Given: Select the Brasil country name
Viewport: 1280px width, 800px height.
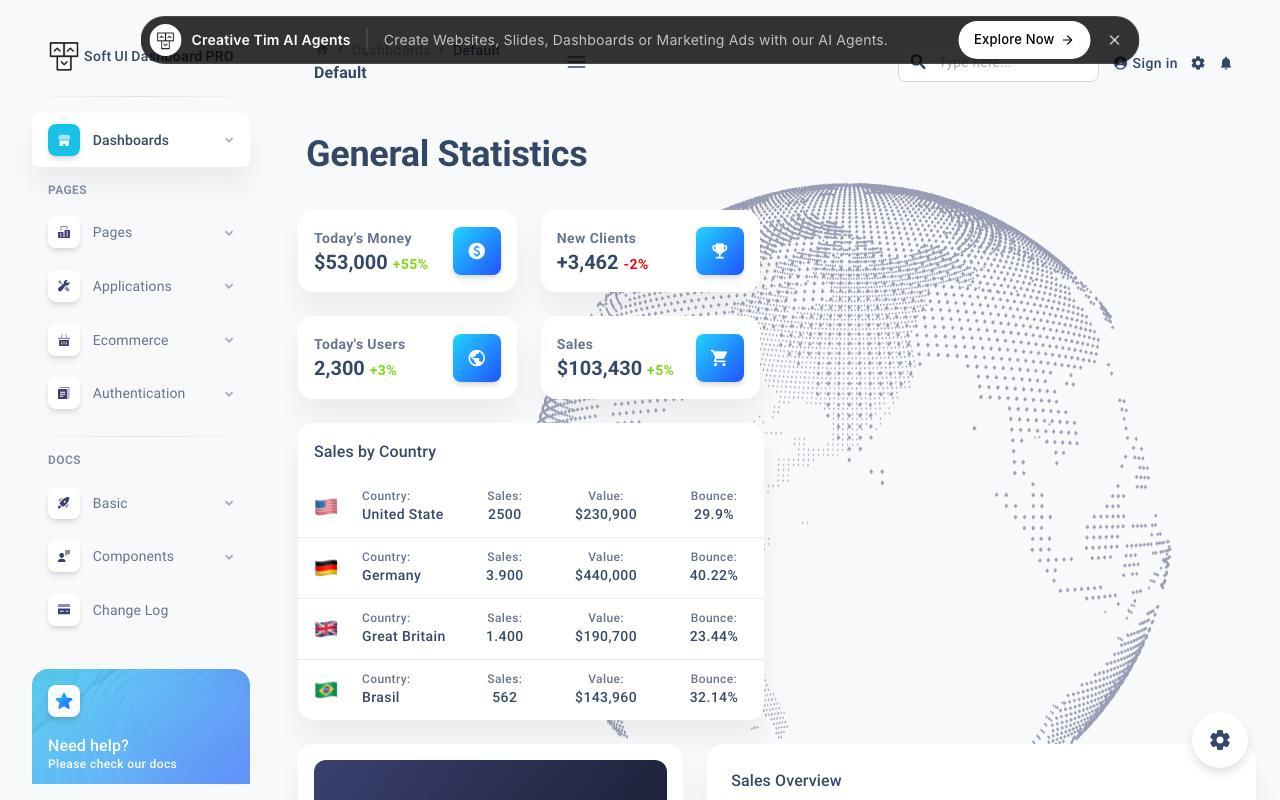Looking at the screenshot, I should (381, 697).
